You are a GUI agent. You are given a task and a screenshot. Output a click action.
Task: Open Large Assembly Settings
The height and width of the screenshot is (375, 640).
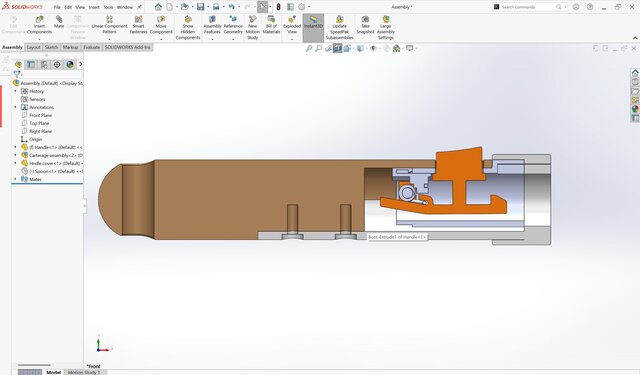tap(385, 28)
